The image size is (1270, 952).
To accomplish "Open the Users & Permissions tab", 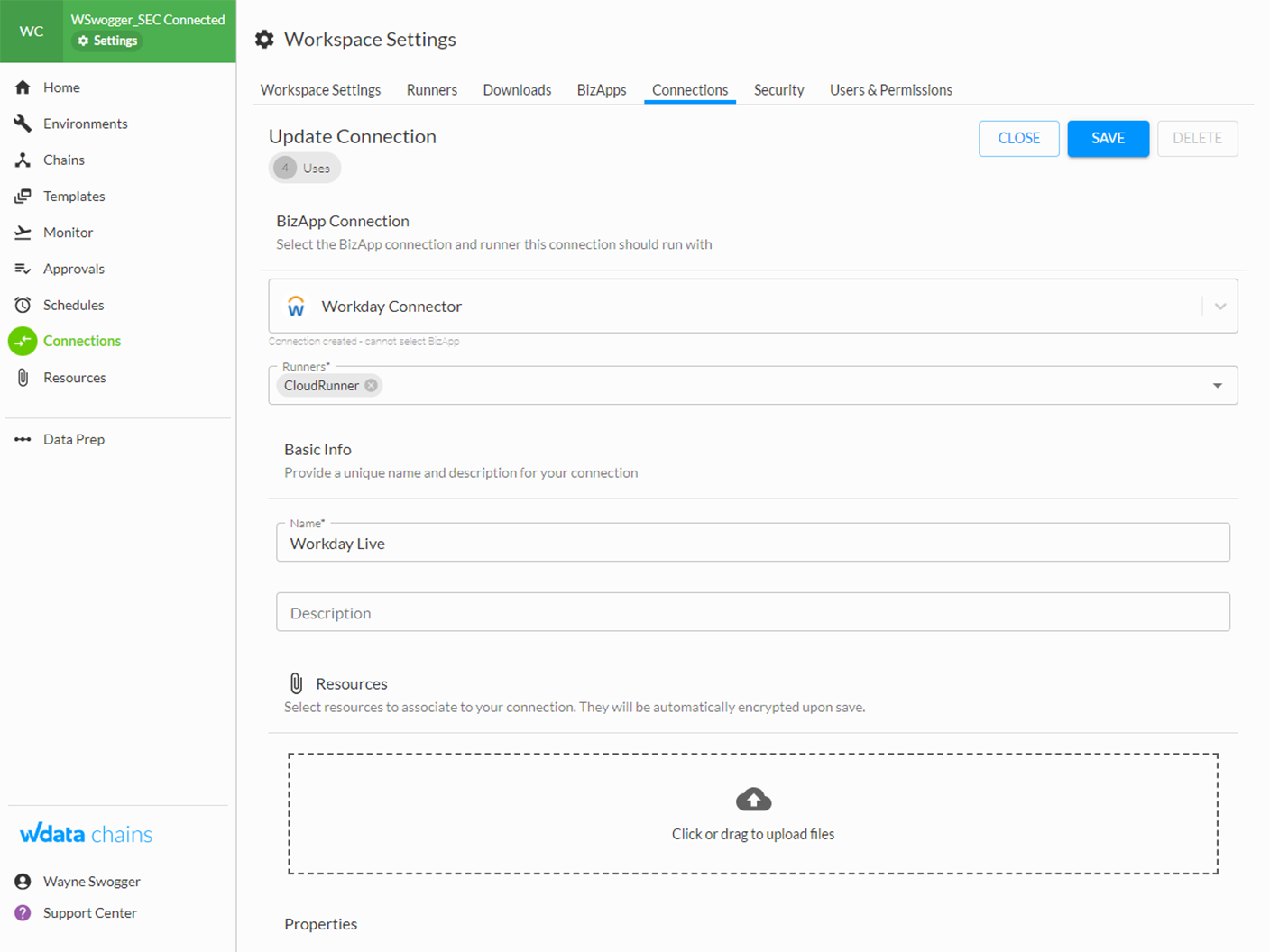I will tap(890, 89).
